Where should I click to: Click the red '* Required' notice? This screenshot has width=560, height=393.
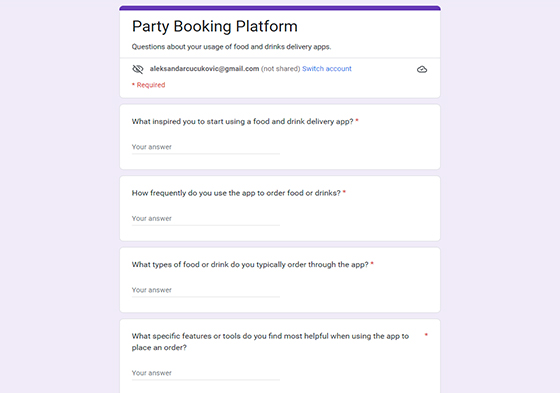click(149, 85)
